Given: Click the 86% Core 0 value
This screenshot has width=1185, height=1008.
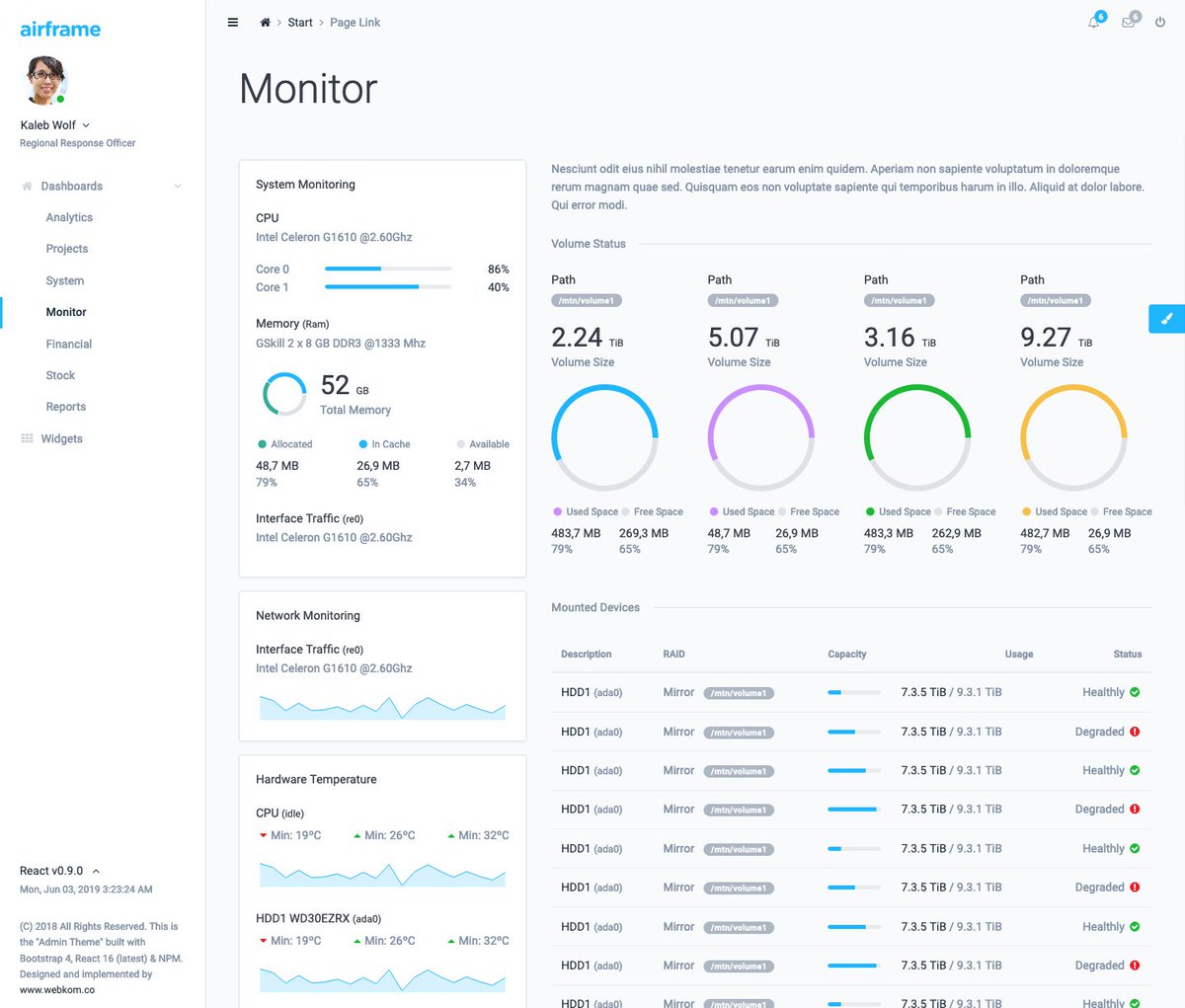Looking at the screenshot, I should [x=499, y=269].
